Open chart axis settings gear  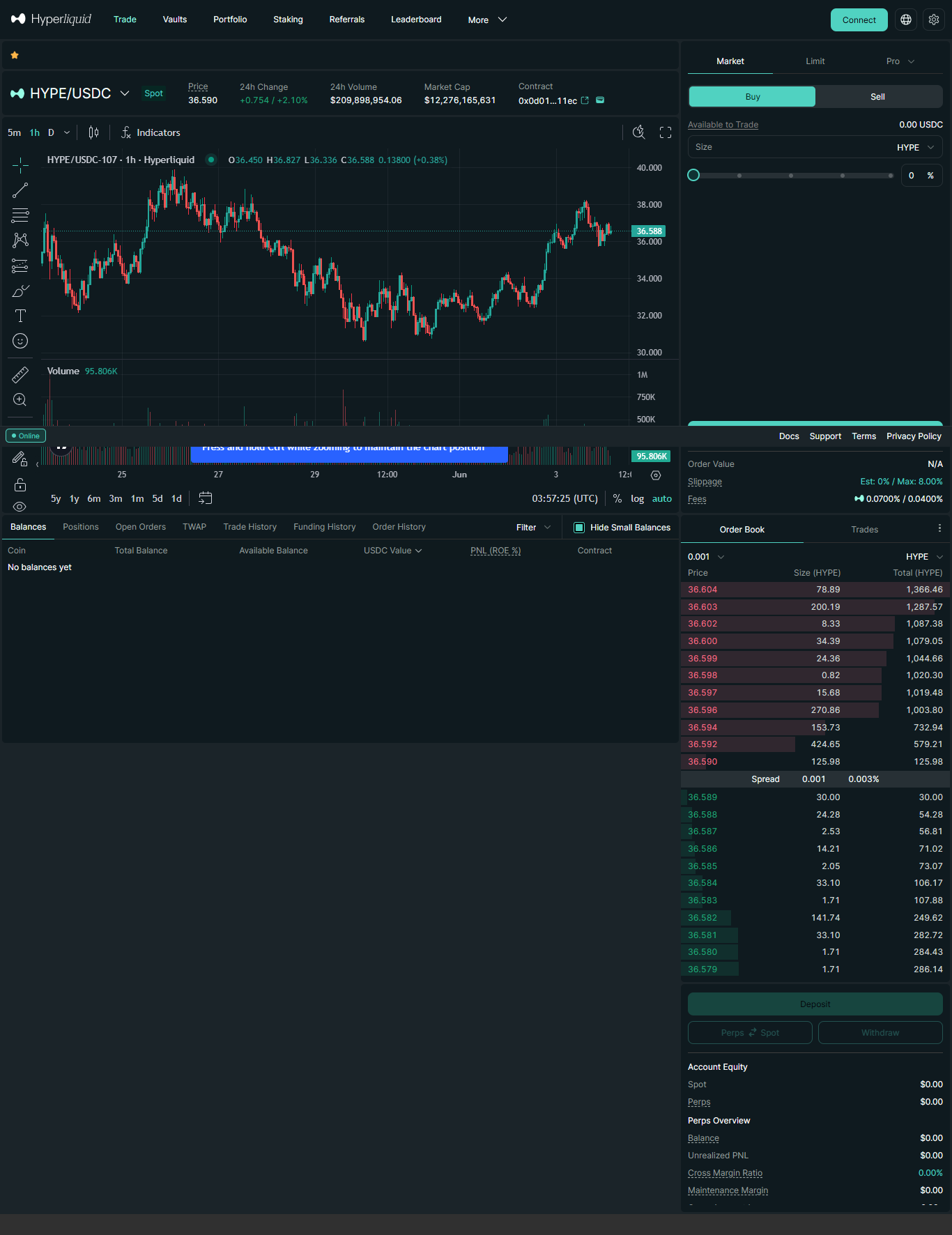coord(656,475)
